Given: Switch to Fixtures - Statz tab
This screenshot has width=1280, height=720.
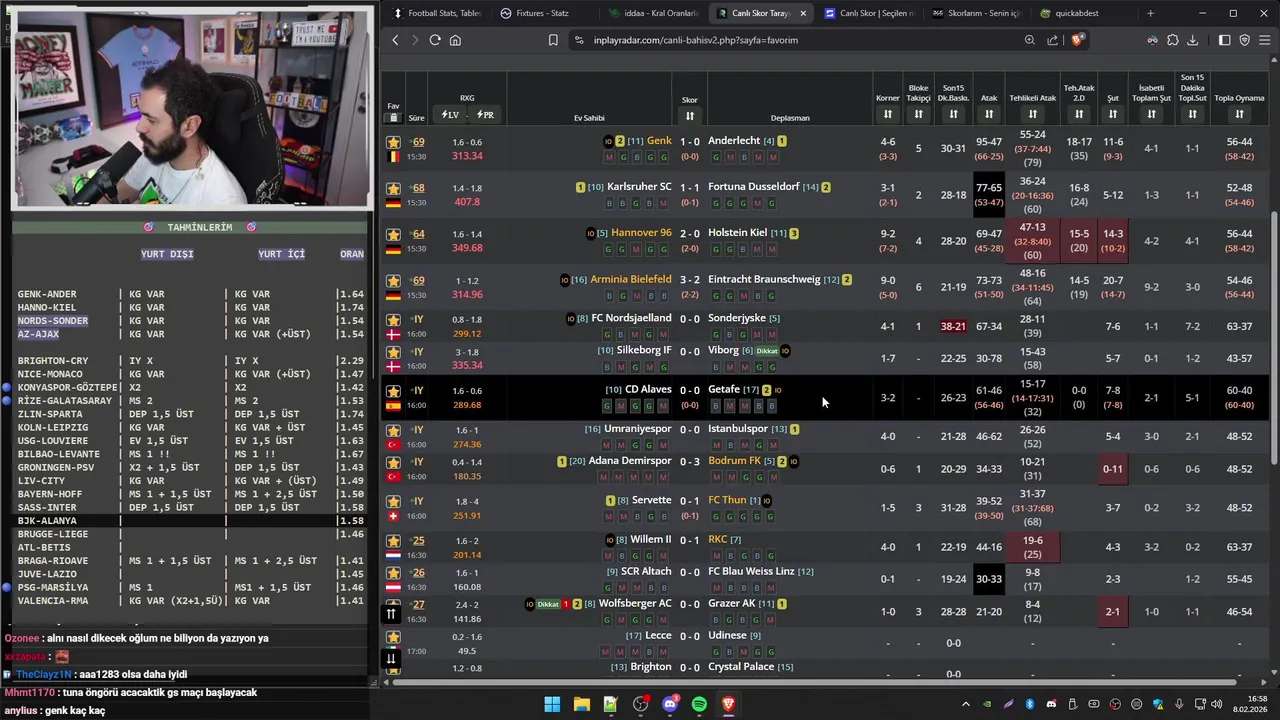Looking at the screenshot, I should pos(543,13).
